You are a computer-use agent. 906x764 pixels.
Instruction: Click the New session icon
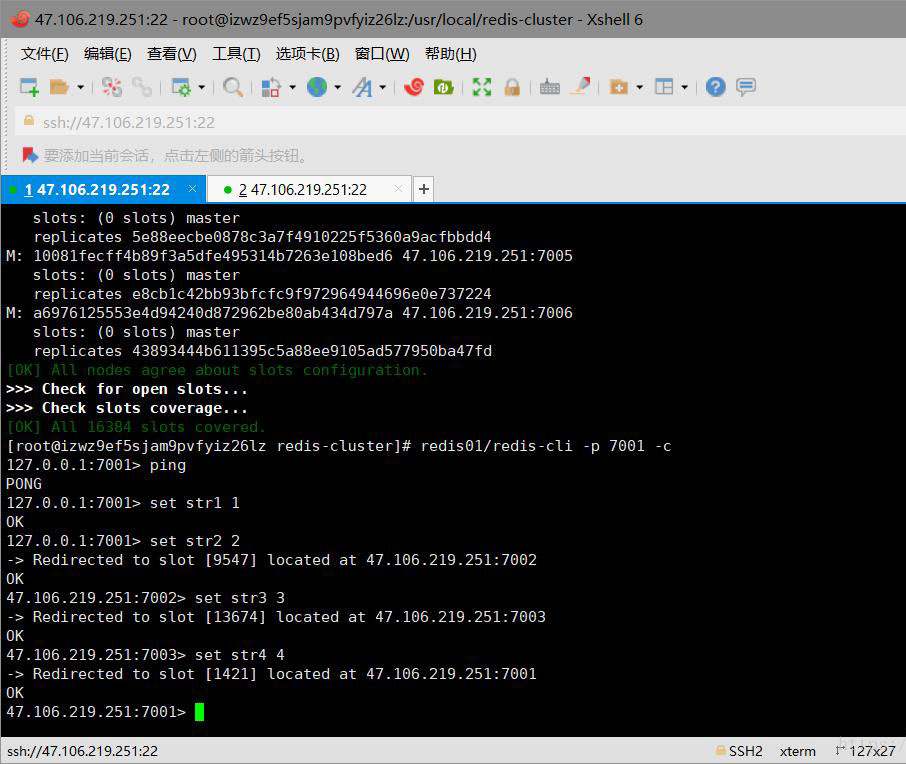[x=29, y=87]
